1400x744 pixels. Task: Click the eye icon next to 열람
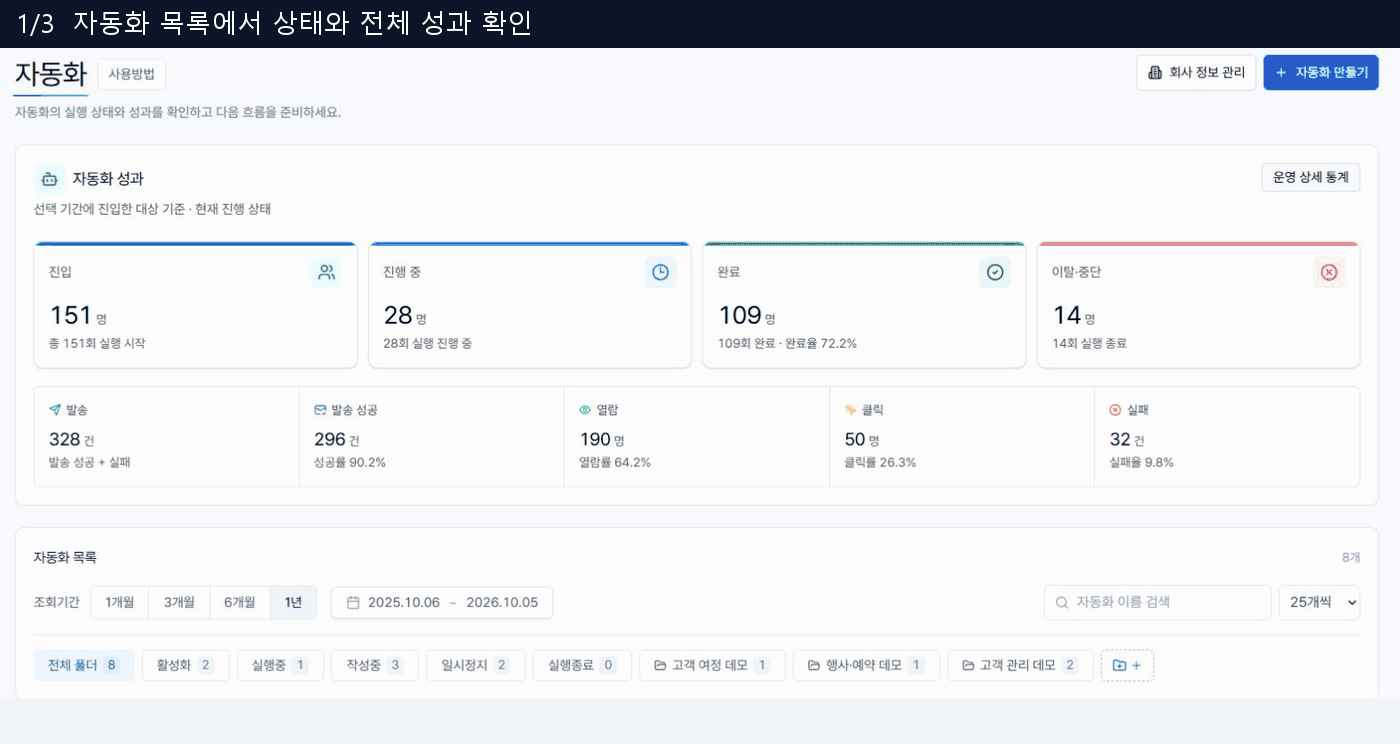coord(586,410)
